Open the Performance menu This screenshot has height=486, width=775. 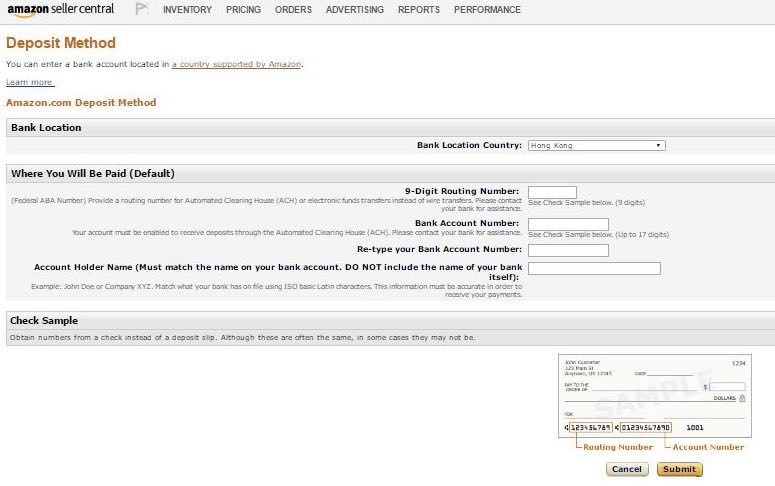[x=487, y=10]
